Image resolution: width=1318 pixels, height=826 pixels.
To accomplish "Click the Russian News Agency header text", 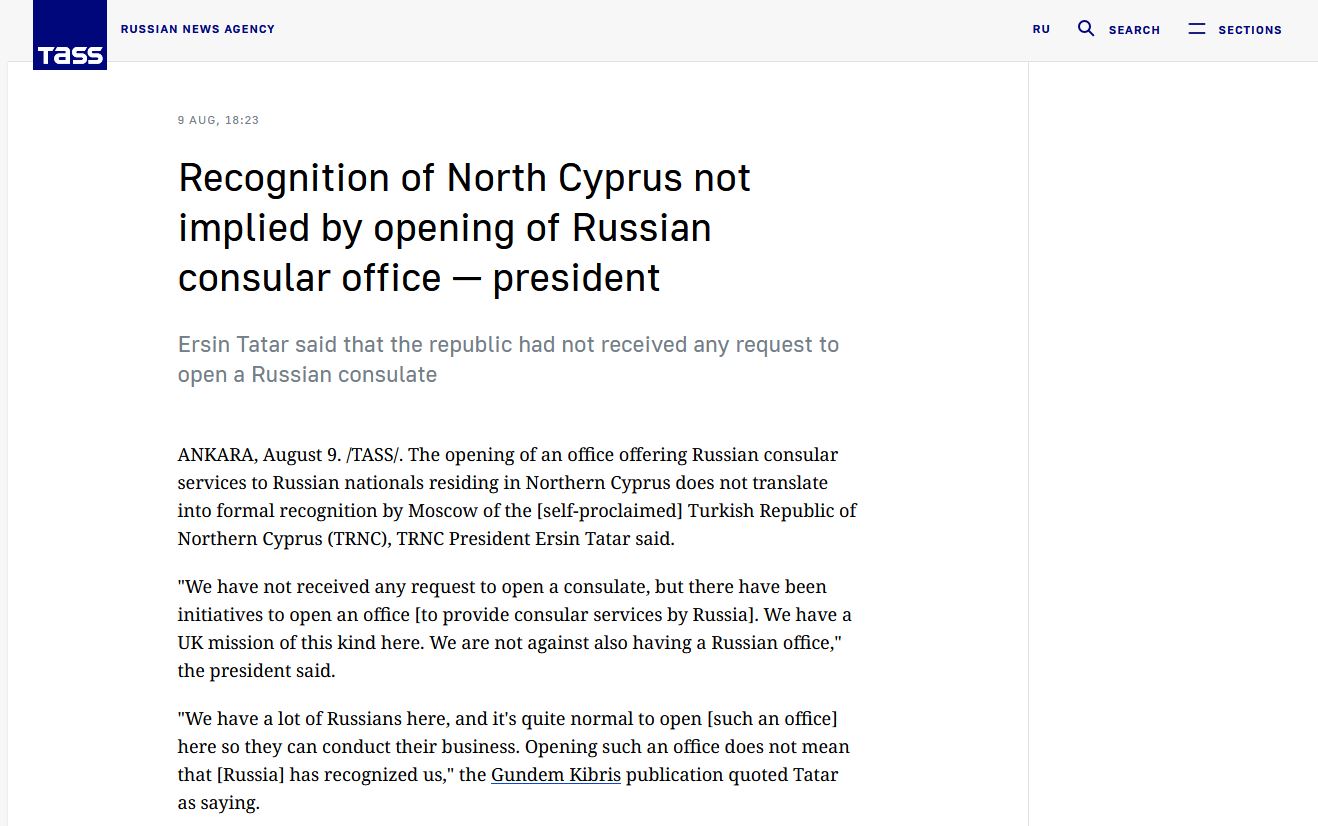I will (x=197, y=29).
